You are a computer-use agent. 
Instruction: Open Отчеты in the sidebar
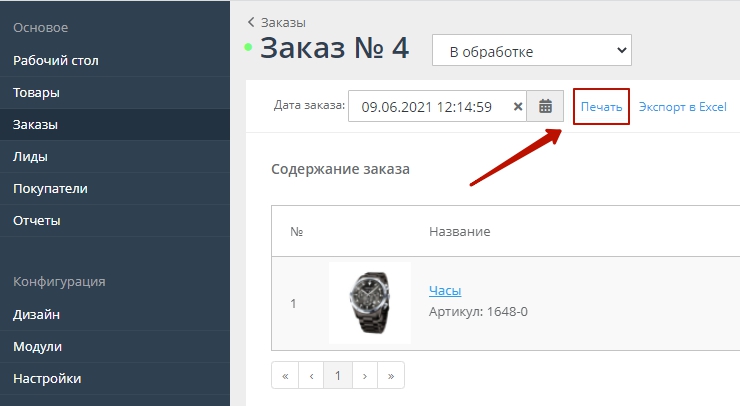pyautogui.click(x=37, y=220)
